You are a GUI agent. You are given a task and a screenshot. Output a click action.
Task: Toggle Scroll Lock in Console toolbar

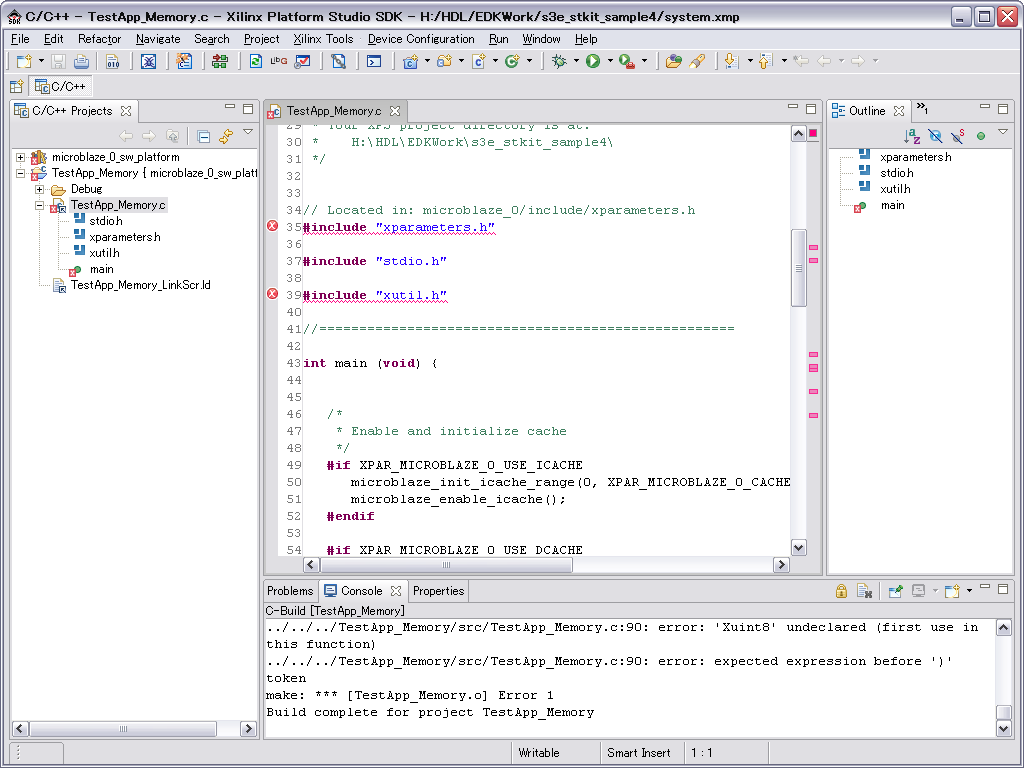click(x=841, y=591)
